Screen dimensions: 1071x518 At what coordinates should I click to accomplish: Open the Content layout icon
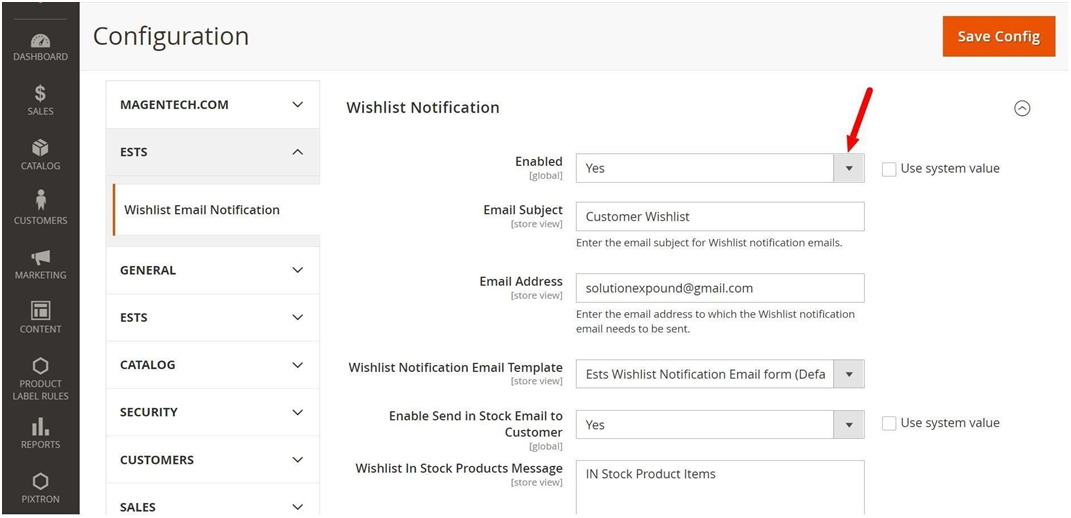click(40, 311)
